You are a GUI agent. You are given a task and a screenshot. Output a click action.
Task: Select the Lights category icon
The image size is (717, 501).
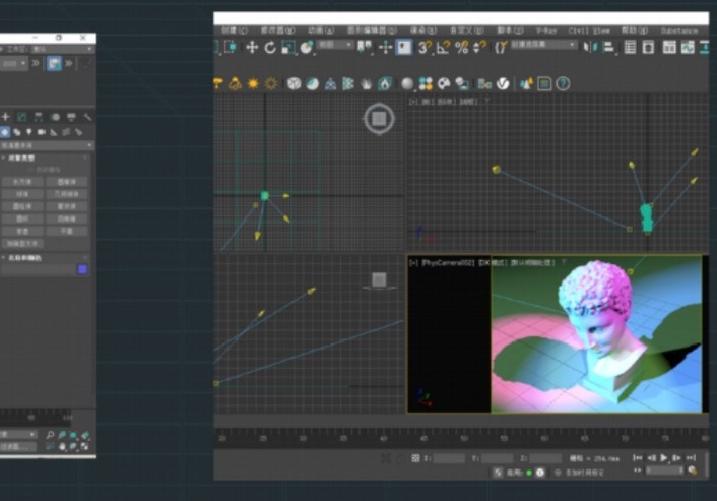click(29, 132)
